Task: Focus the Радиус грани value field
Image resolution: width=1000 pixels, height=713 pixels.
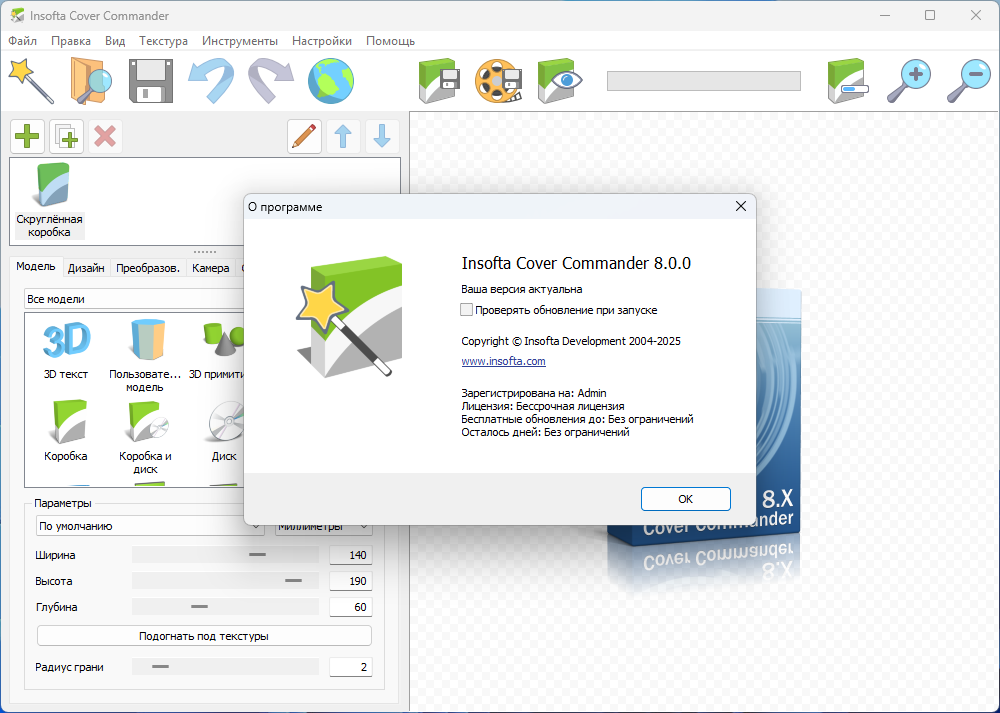Action: click(351, 667)
